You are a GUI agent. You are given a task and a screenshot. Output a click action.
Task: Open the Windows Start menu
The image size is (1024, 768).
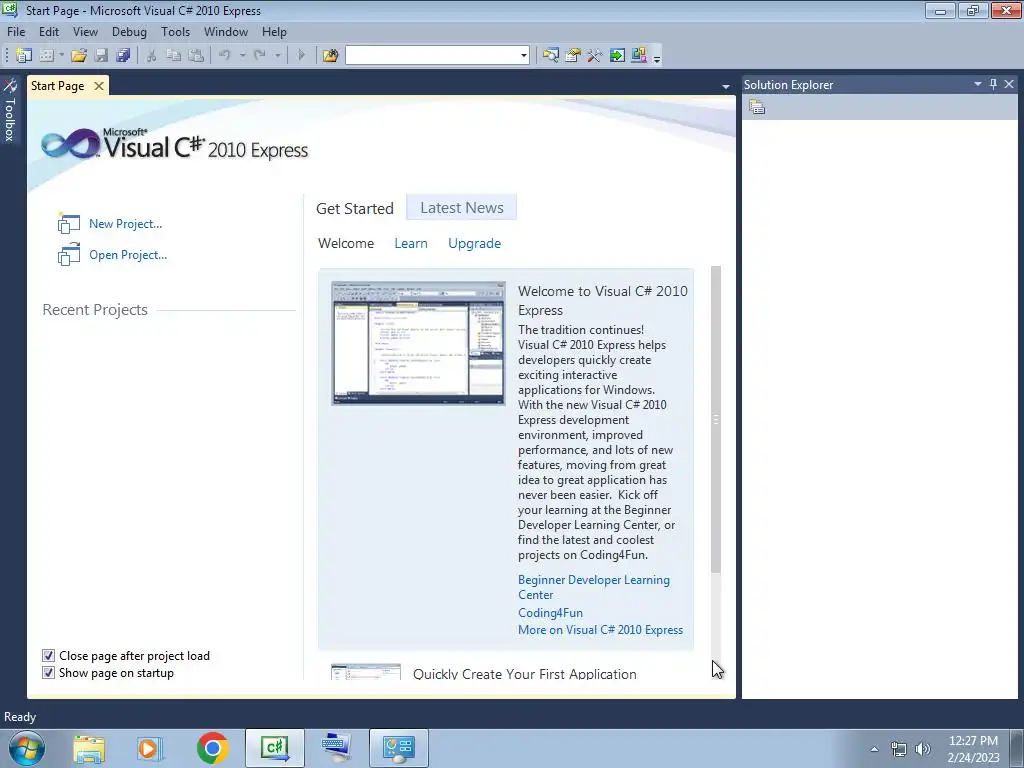click(27, 748)
